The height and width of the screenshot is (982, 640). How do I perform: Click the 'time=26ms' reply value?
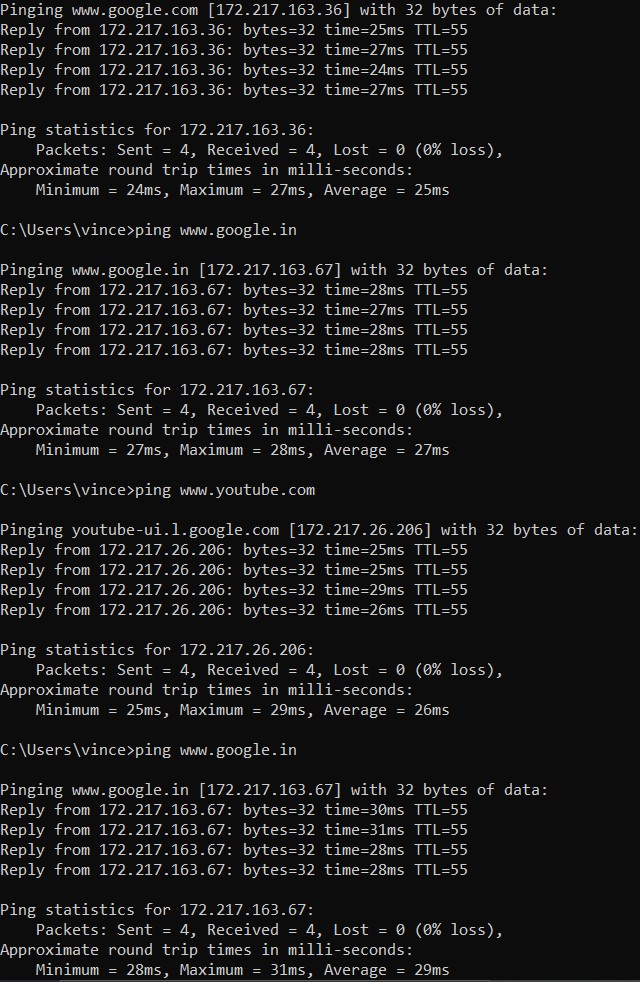click(x=364, y=610)
